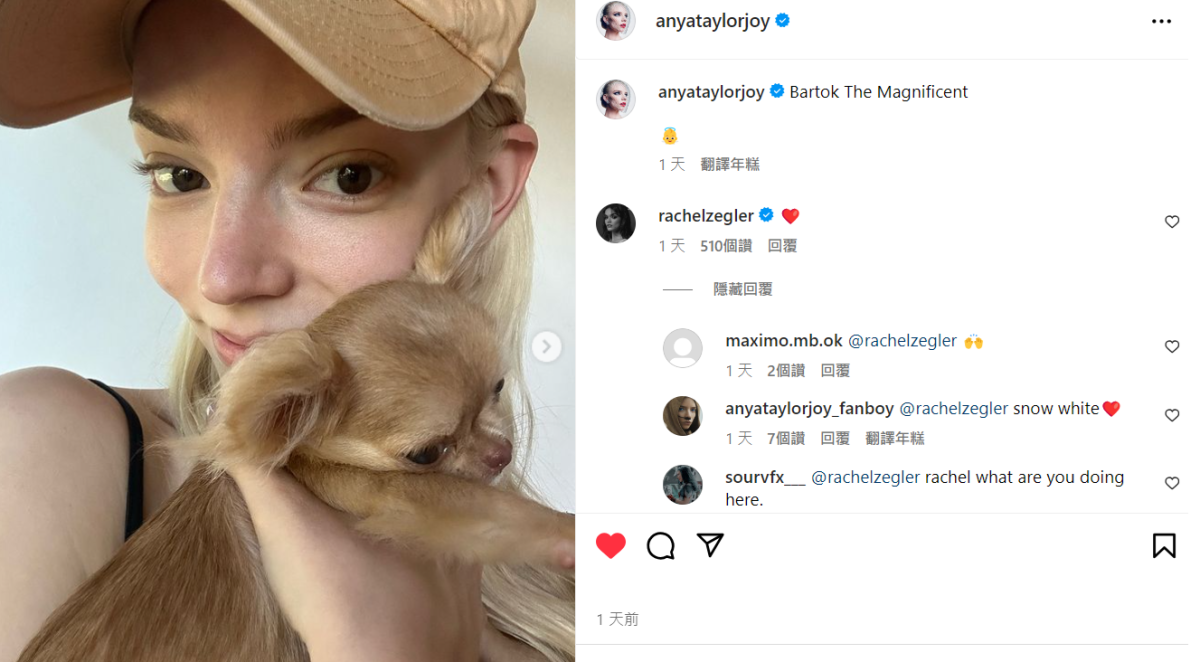Click the share paper-plane icon

710,545
